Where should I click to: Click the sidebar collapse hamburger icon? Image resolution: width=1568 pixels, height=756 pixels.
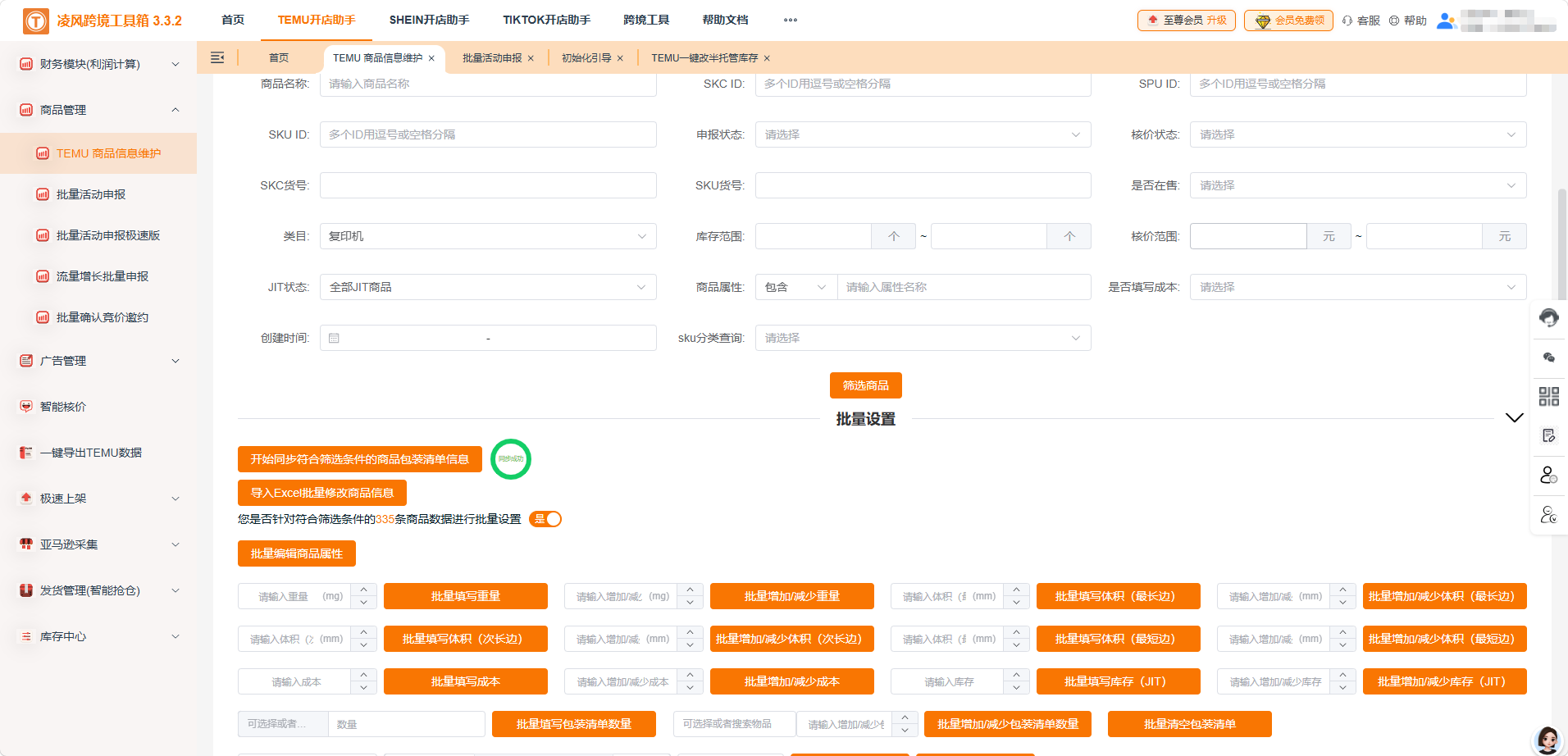tap(217, 57)
